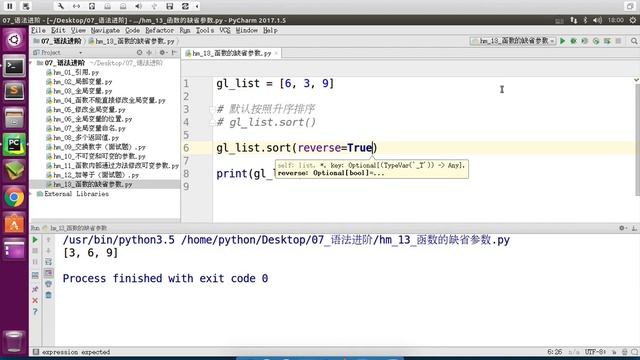Image resolution: width=640 pixels, height=360 pixels.
Task: Place cursor on line 1 gl_list code
Action: coord(275,83)
